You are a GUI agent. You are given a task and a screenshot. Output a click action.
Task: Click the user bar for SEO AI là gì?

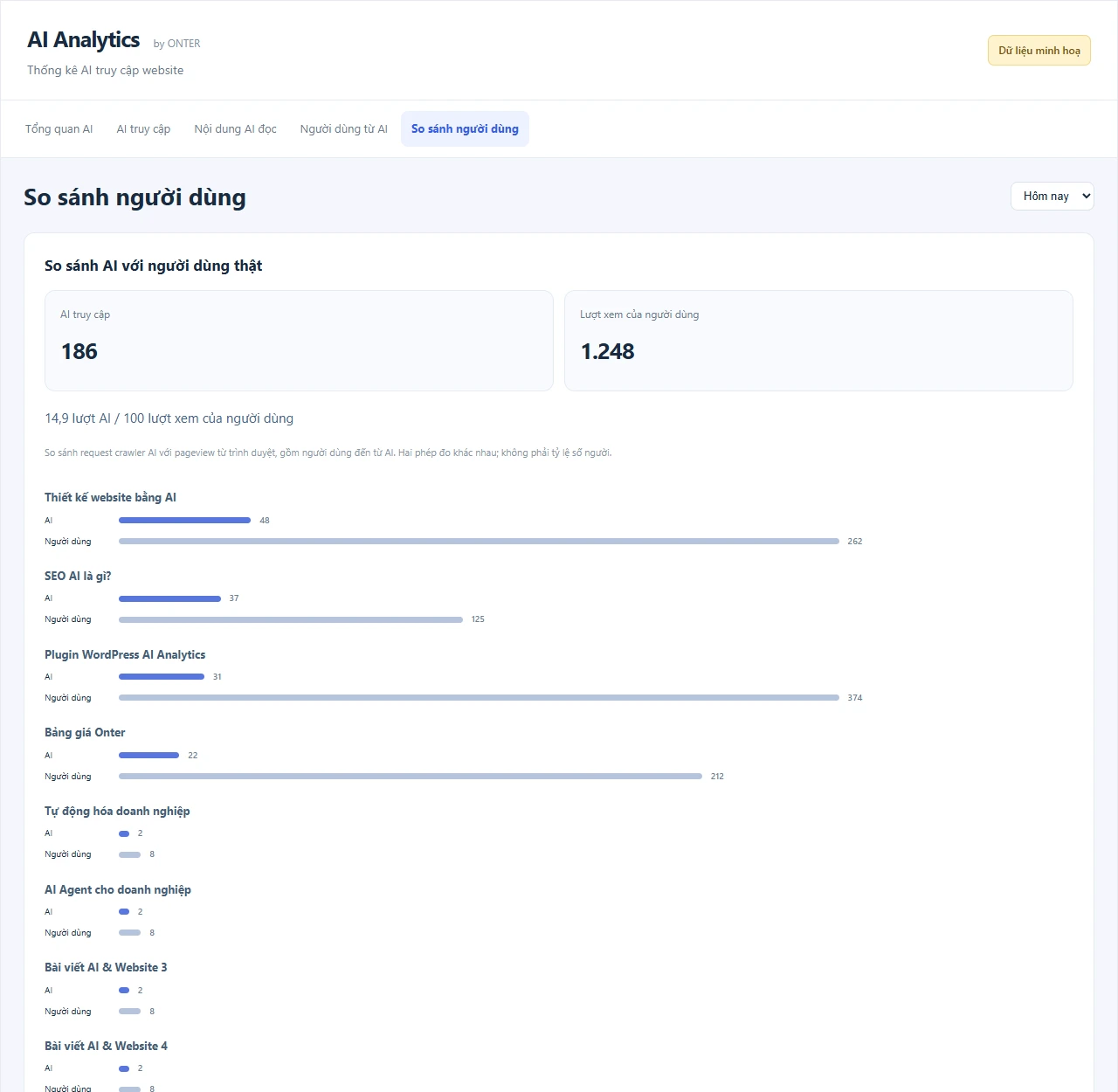[x=291, y=619]
